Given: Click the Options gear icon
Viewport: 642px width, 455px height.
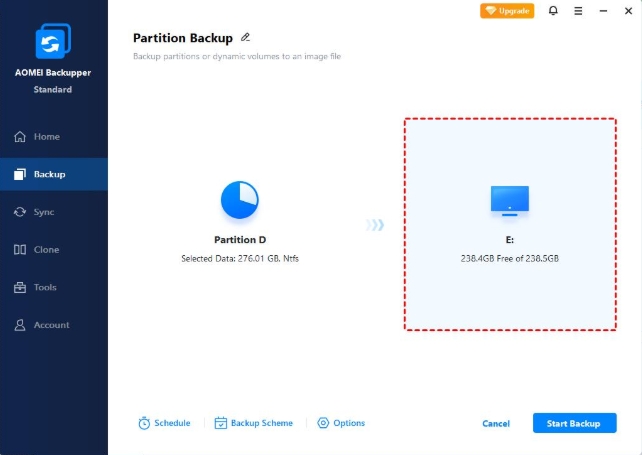Looking at the screenshot, I should click(x=323, y=423).
